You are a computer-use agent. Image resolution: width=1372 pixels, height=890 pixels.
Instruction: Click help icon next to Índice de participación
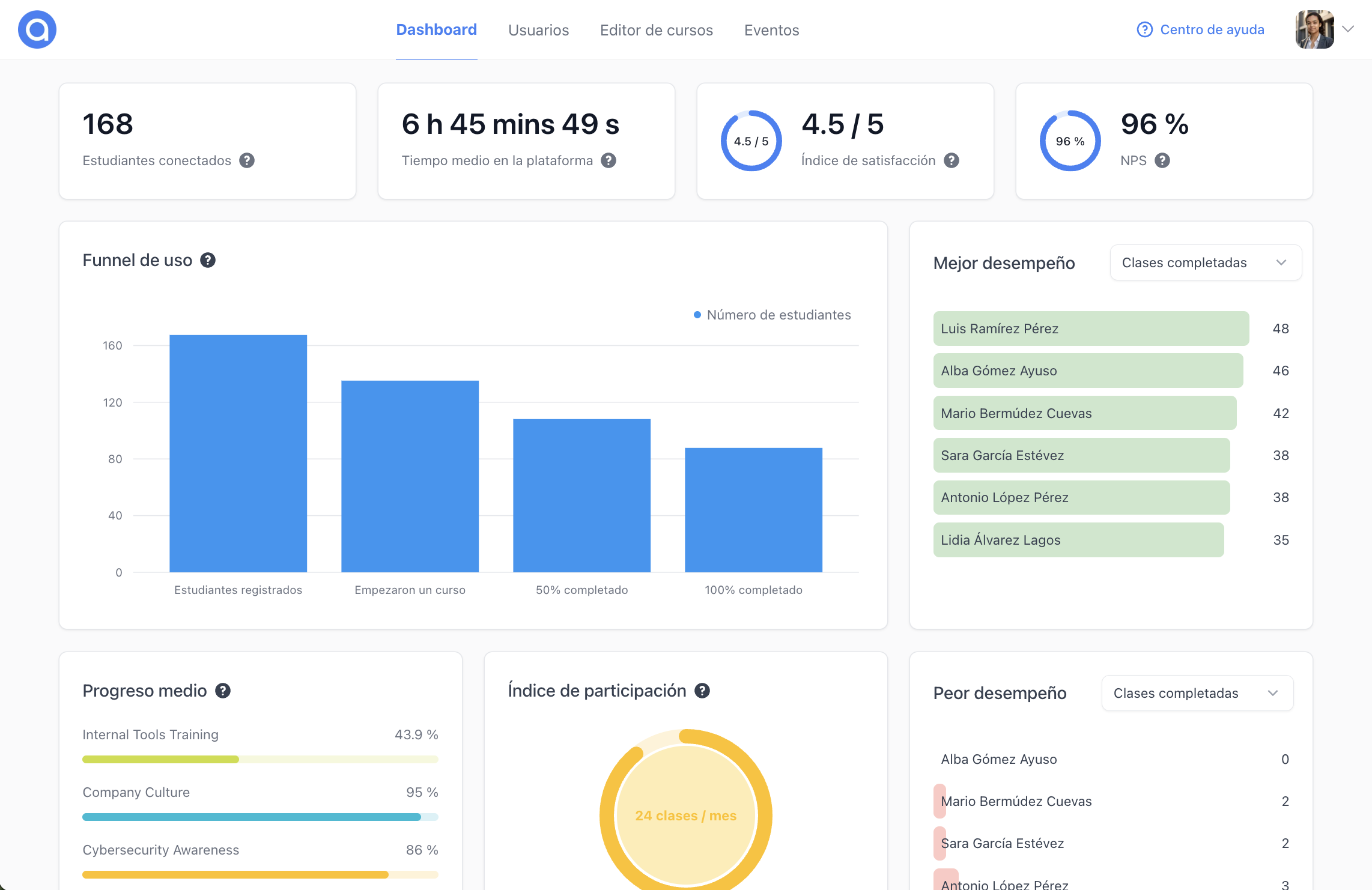[702, 691]
